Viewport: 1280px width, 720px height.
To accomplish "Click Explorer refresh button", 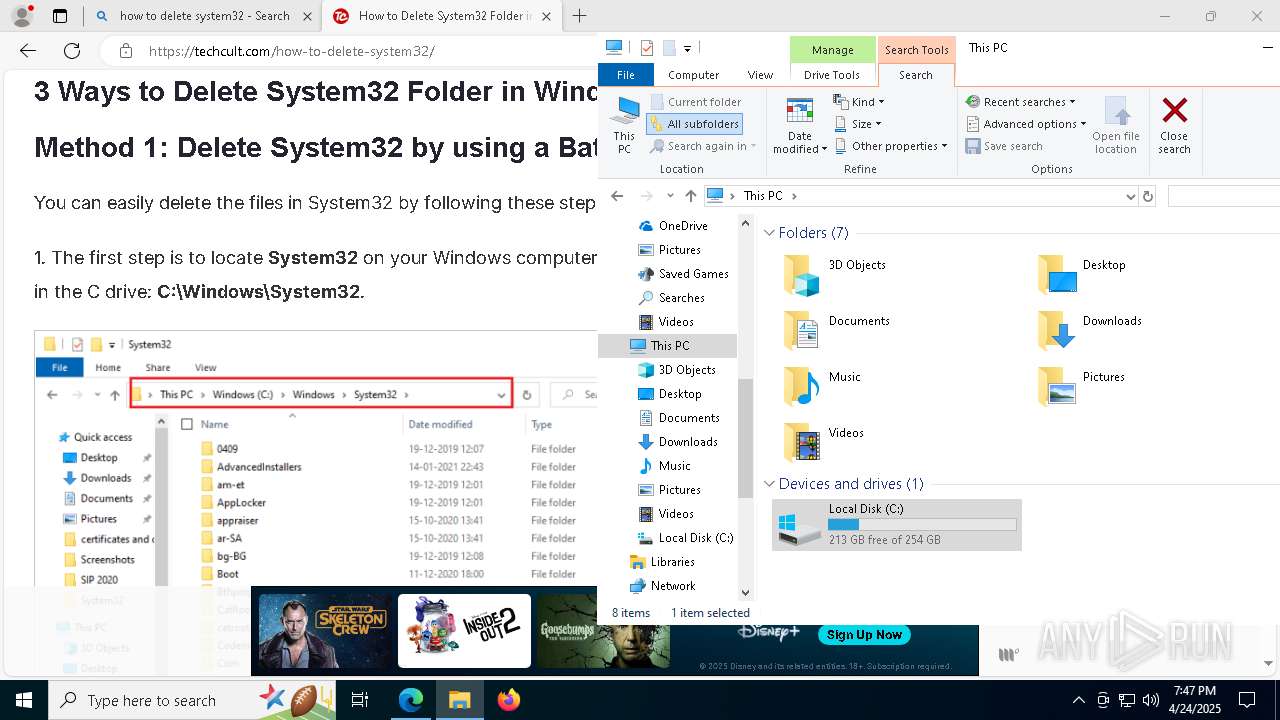I will [1148, 196].
